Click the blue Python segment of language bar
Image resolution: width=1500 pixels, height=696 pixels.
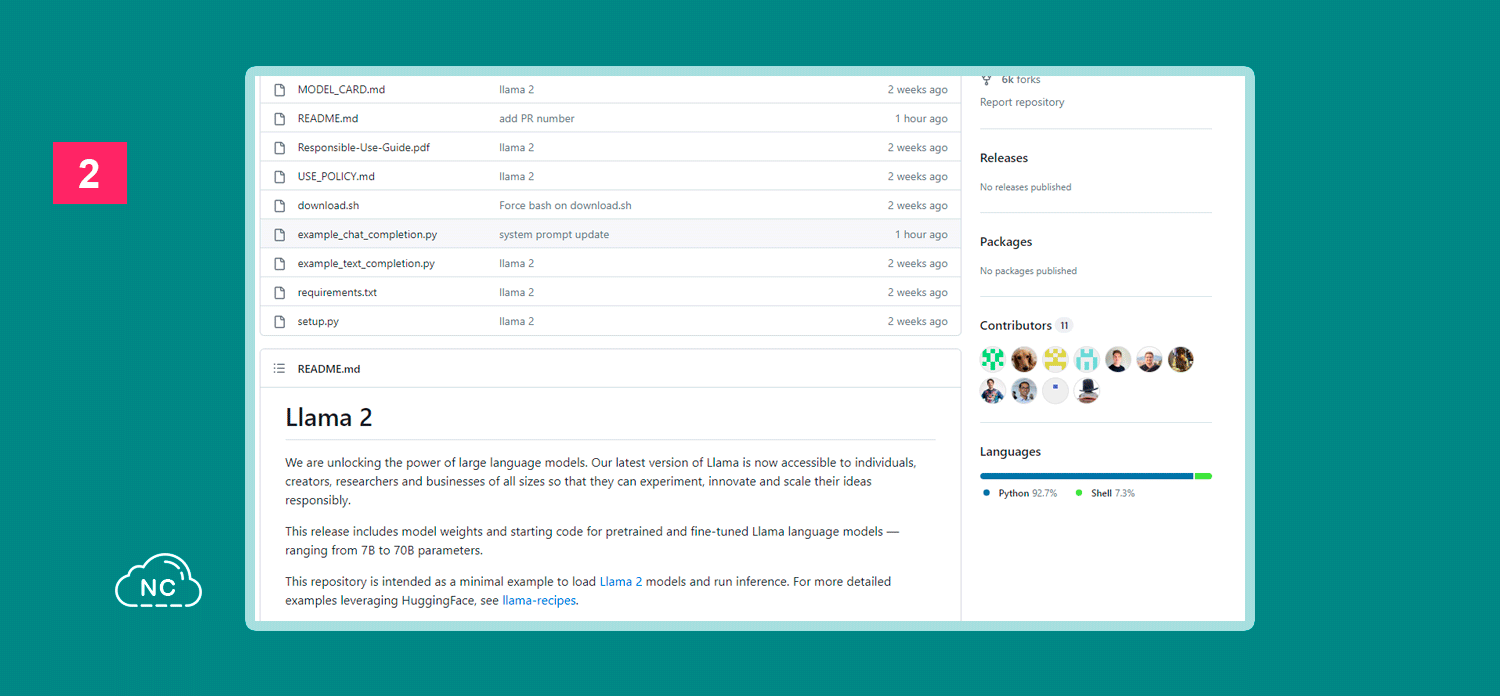point(1086,476)
